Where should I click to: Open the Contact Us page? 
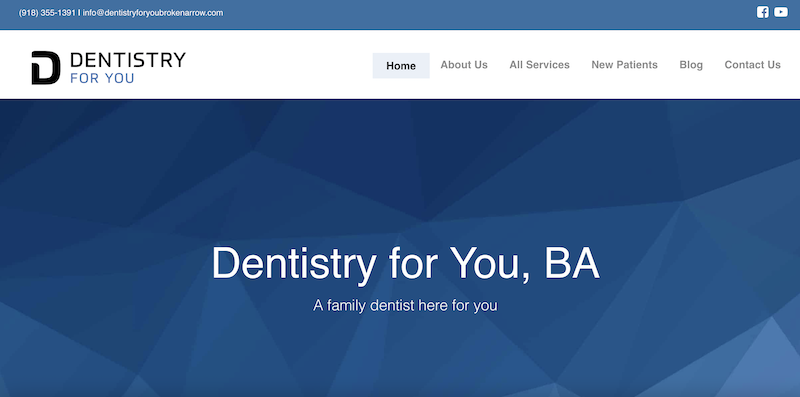[753, 65]
